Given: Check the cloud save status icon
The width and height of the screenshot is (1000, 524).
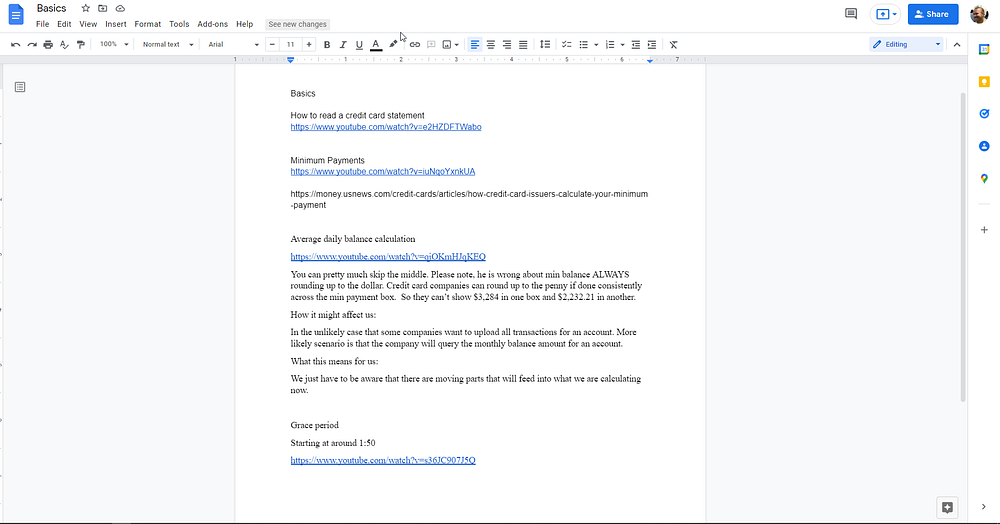Looking at the screenshot, I should pos(120,8).
